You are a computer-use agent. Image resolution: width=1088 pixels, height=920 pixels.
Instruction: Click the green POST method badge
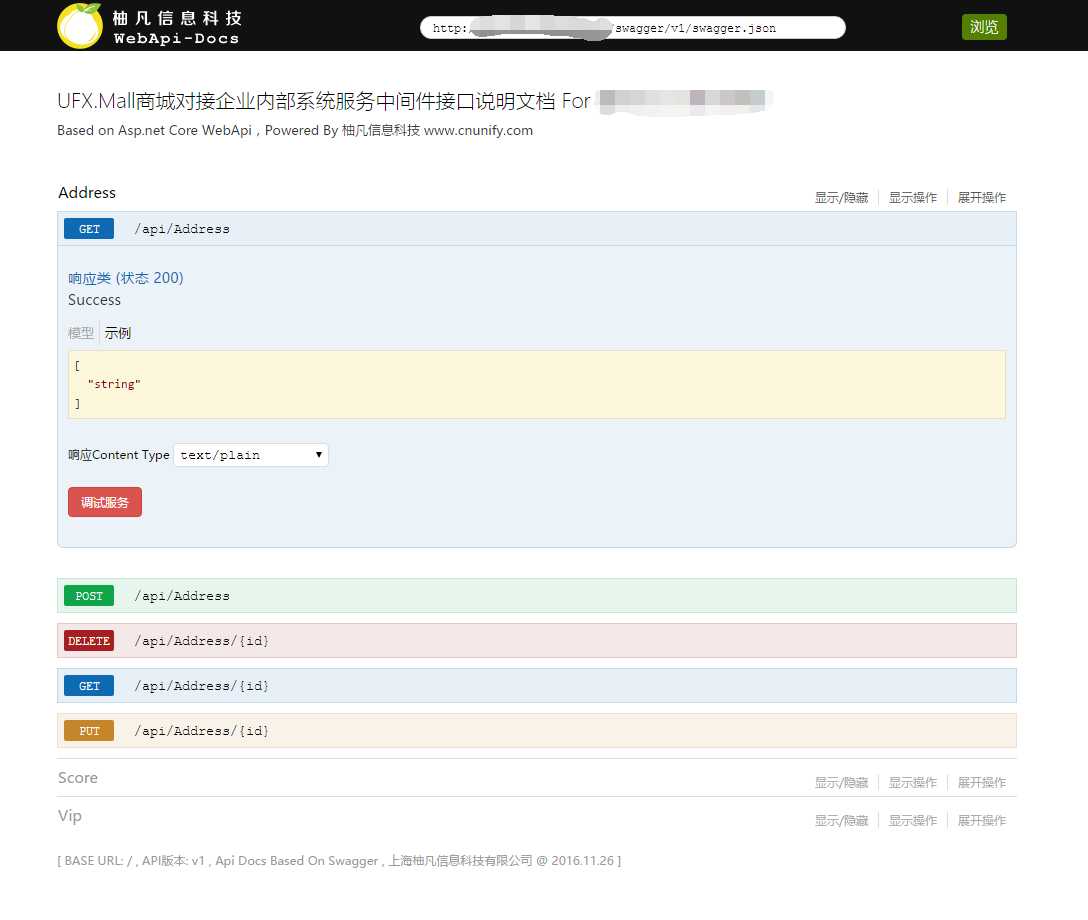89,596
